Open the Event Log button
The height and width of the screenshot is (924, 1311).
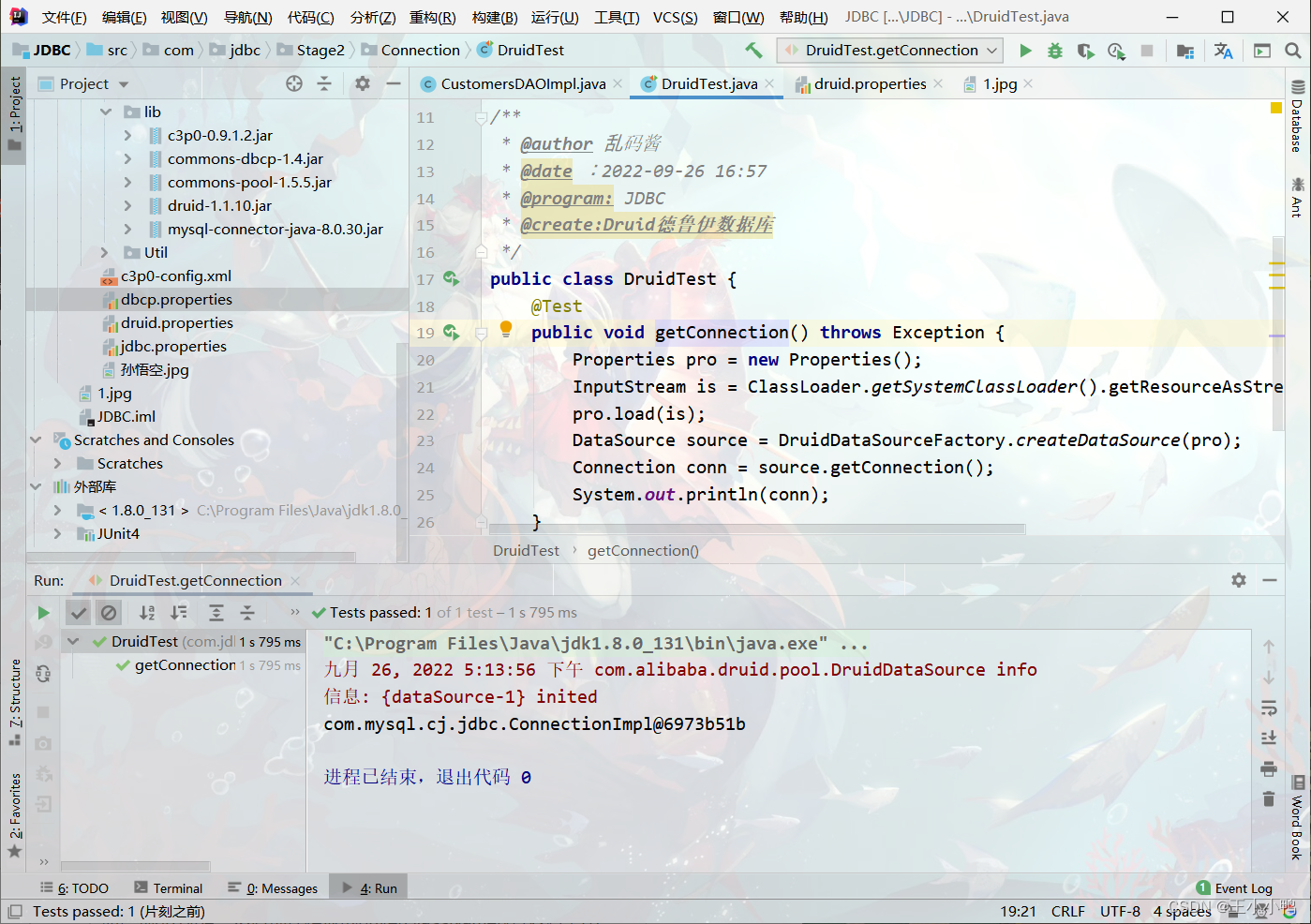pyautogui.click(x=1235, y=888)
